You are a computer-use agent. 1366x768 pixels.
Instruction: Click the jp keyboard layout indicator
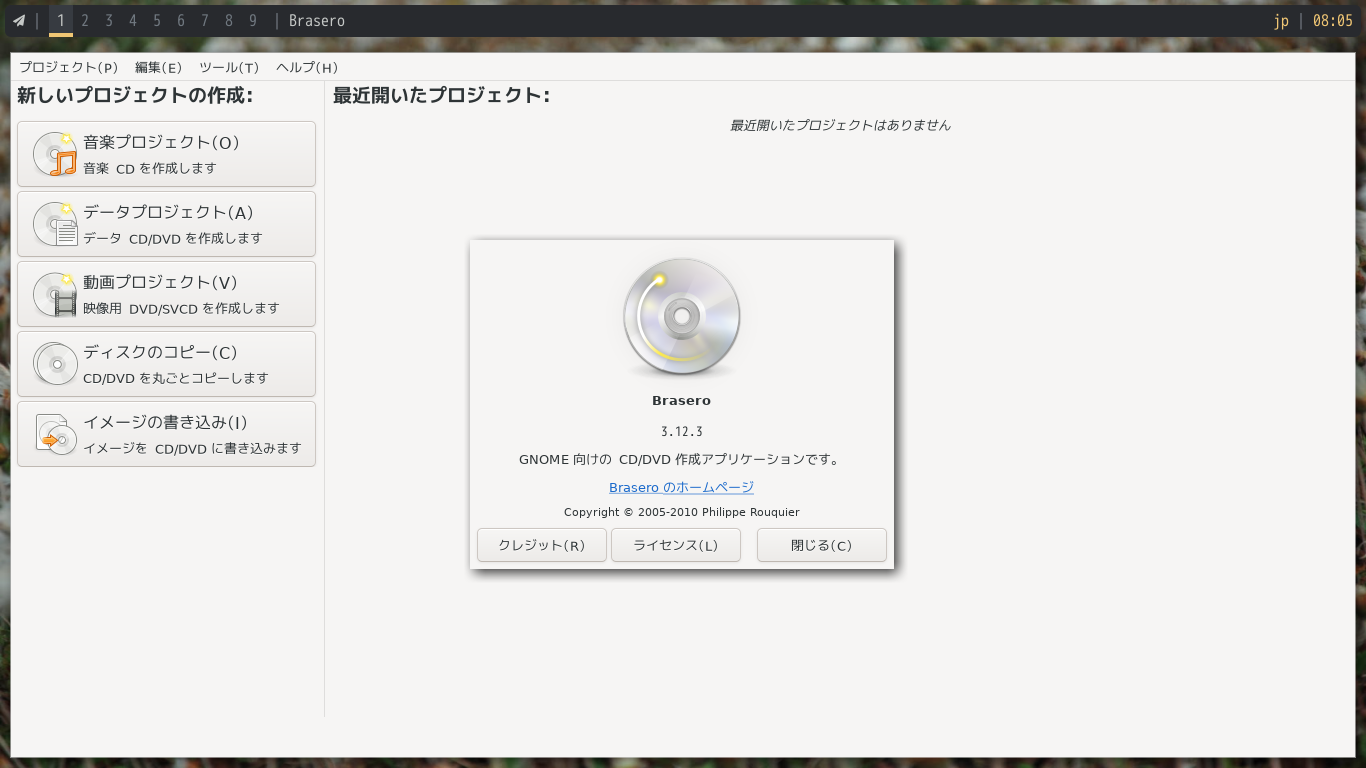click(1281, 21)
